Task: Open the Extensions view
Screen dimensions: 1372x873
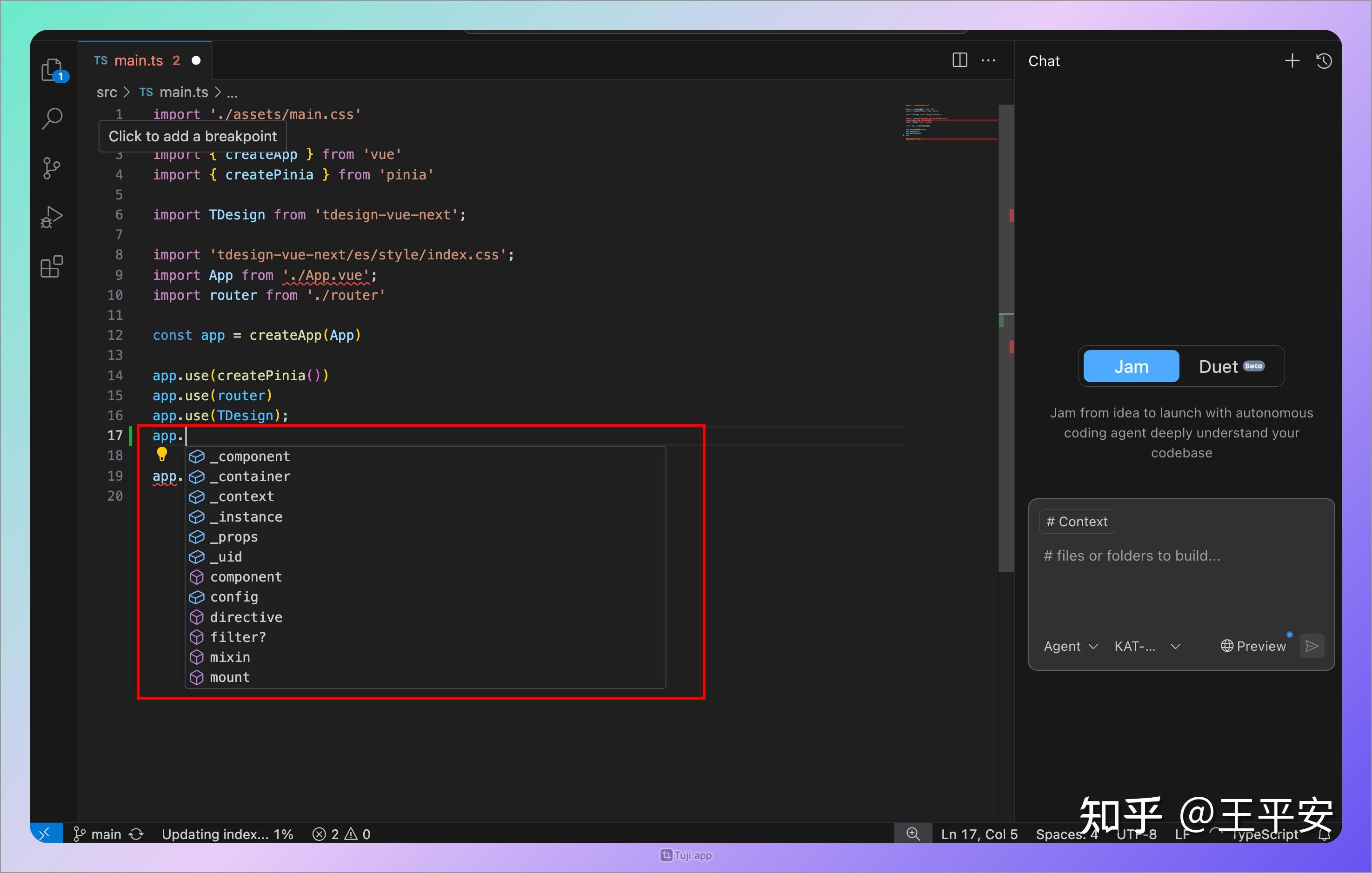Action: coord(52,266)
